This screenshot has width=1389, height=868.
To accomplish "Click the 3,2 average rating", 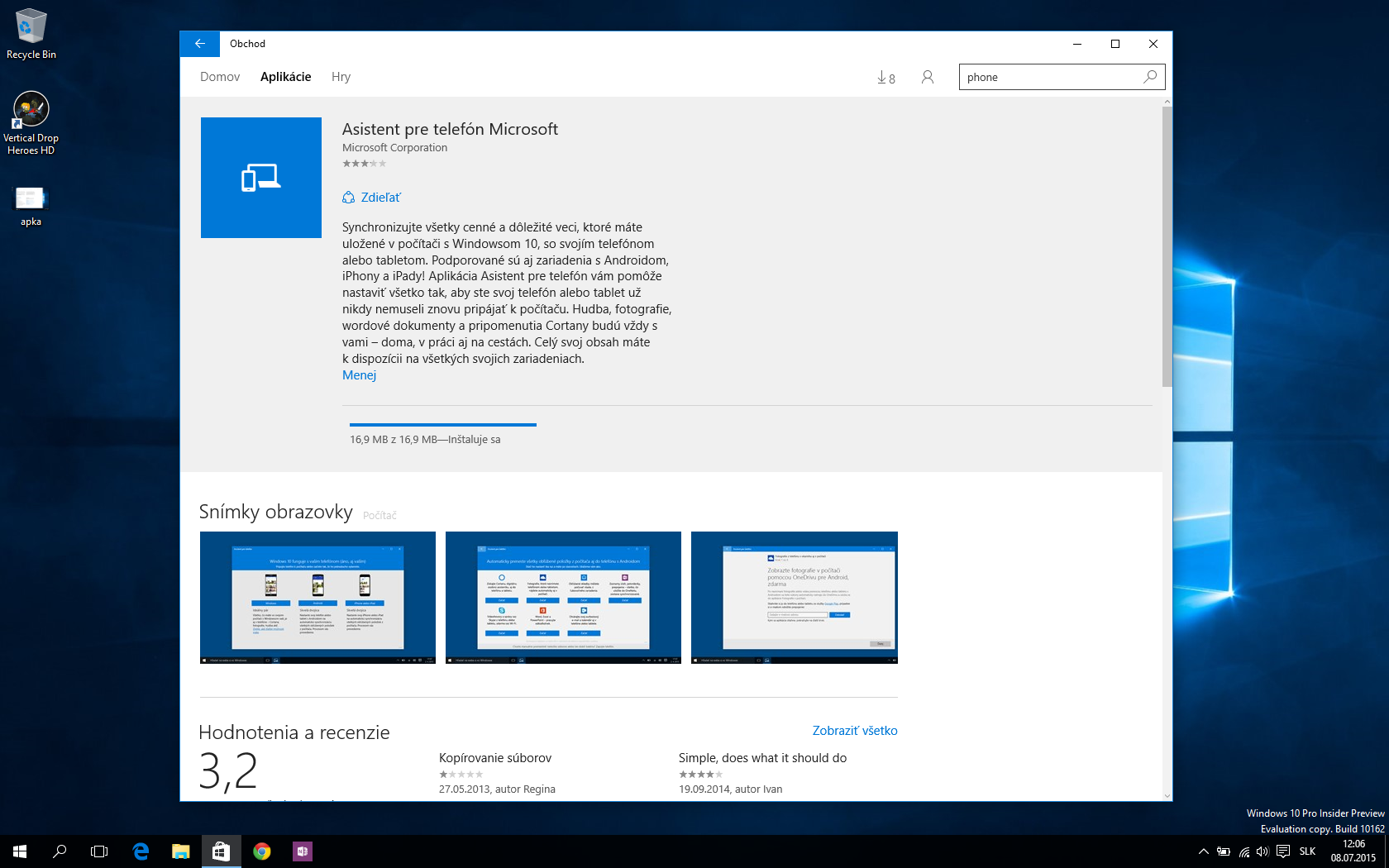I will [x=228, y=770].
